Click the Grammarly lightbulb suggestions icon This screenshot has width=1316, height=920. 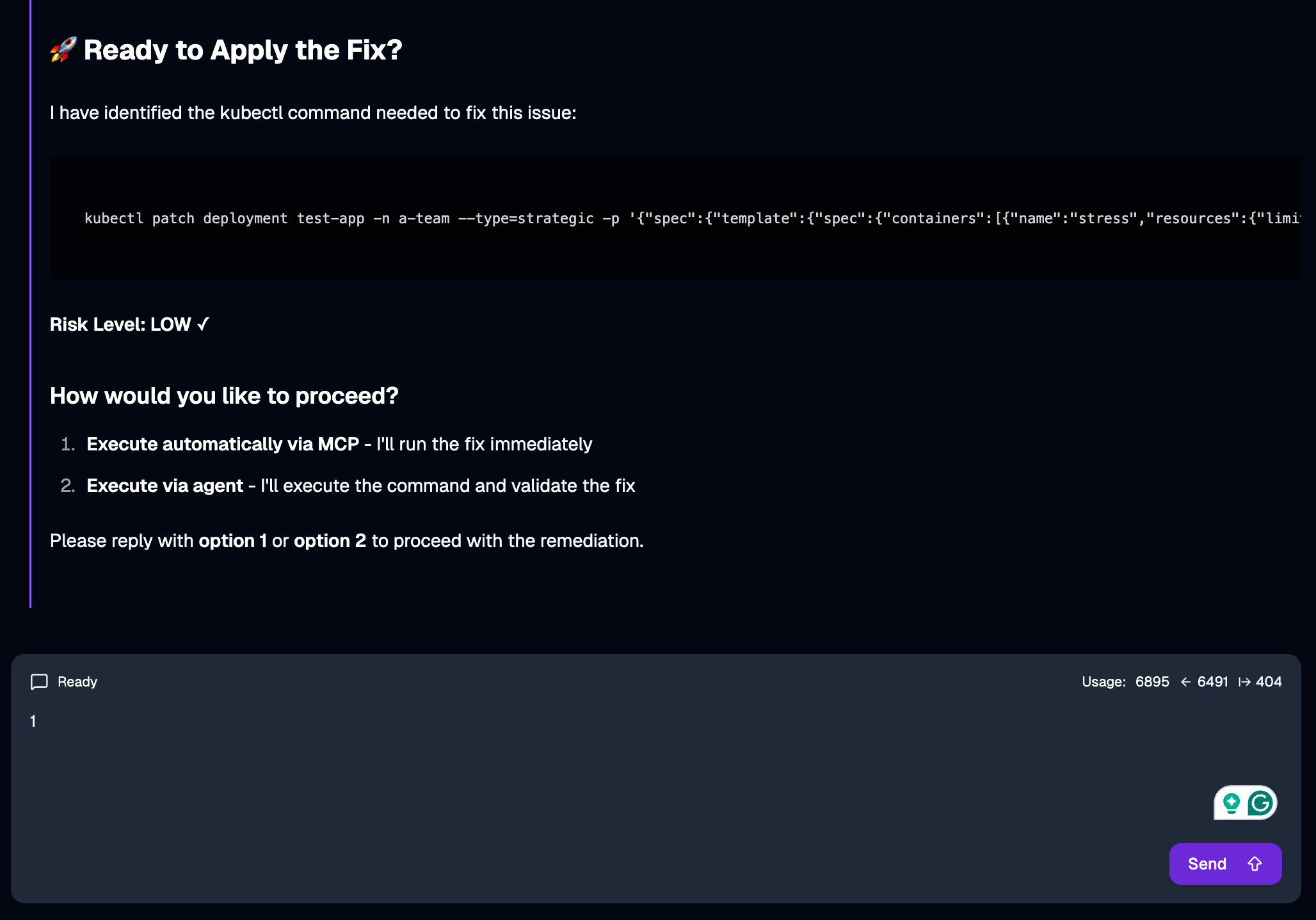pos(1231,803)
